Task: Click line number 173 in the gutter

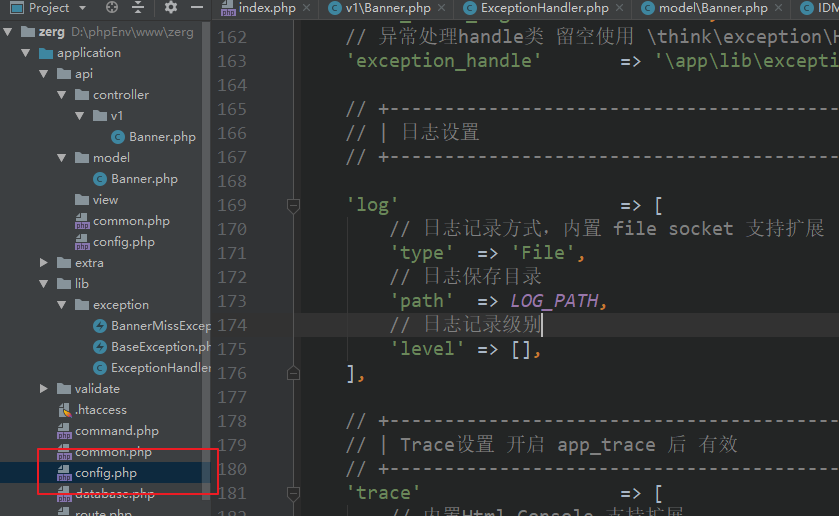Action: click(232, 301)
